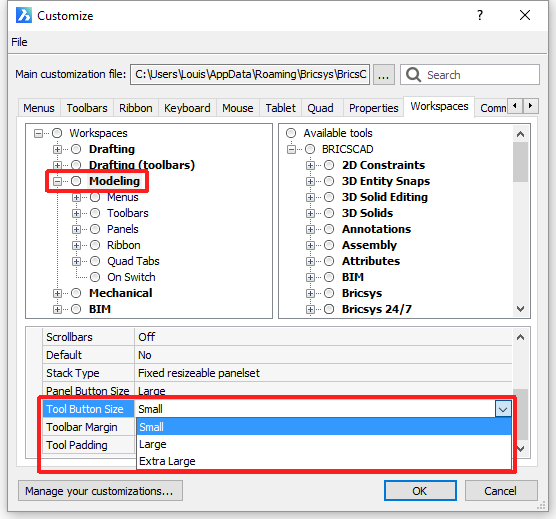The height and width of the screenshot is (519, 556).
Task: Click the Available tools scroll down arrow
Action: click(x=520, y=309)
